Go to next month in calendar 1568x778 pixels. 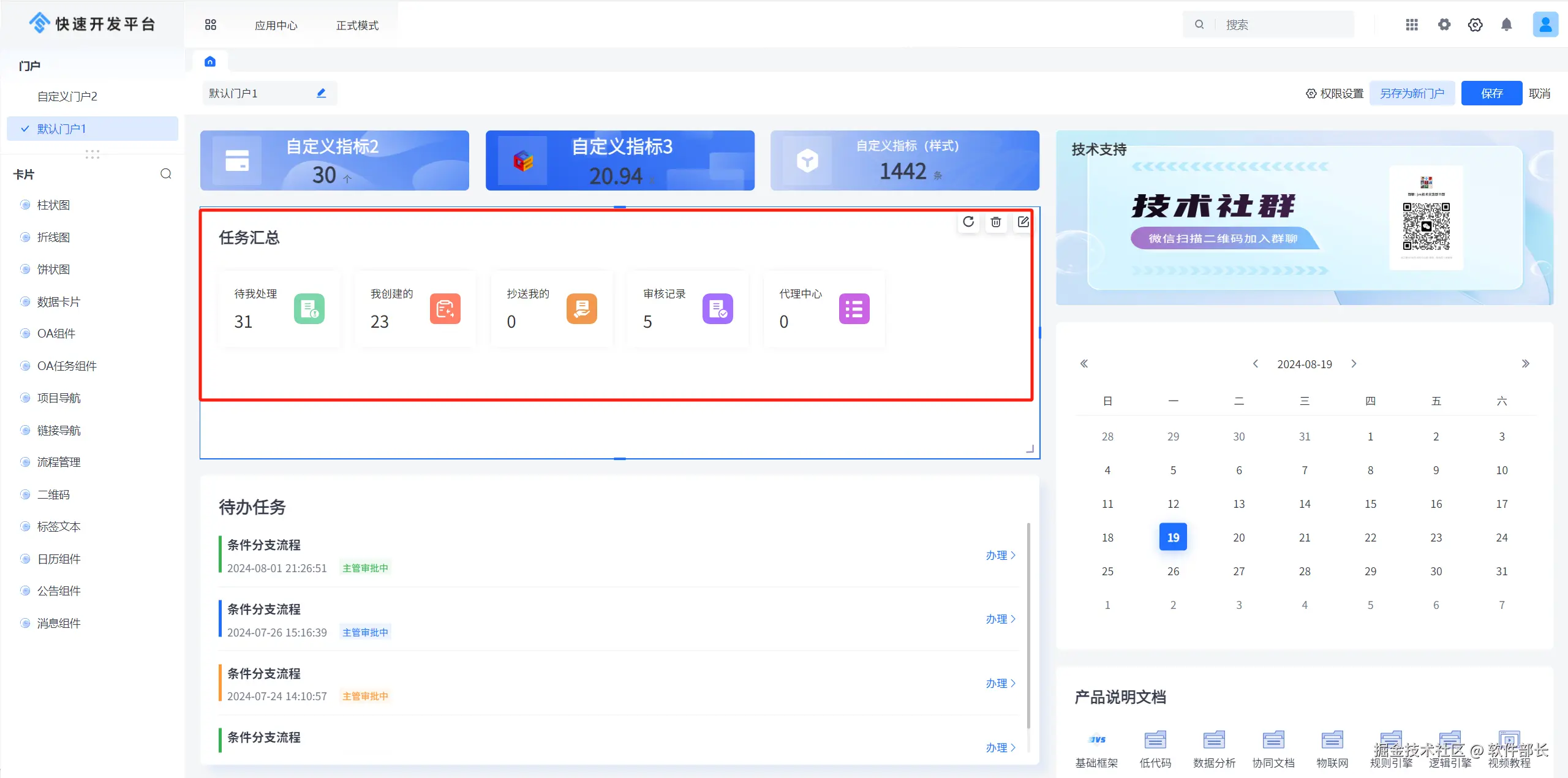[1354, 364]
